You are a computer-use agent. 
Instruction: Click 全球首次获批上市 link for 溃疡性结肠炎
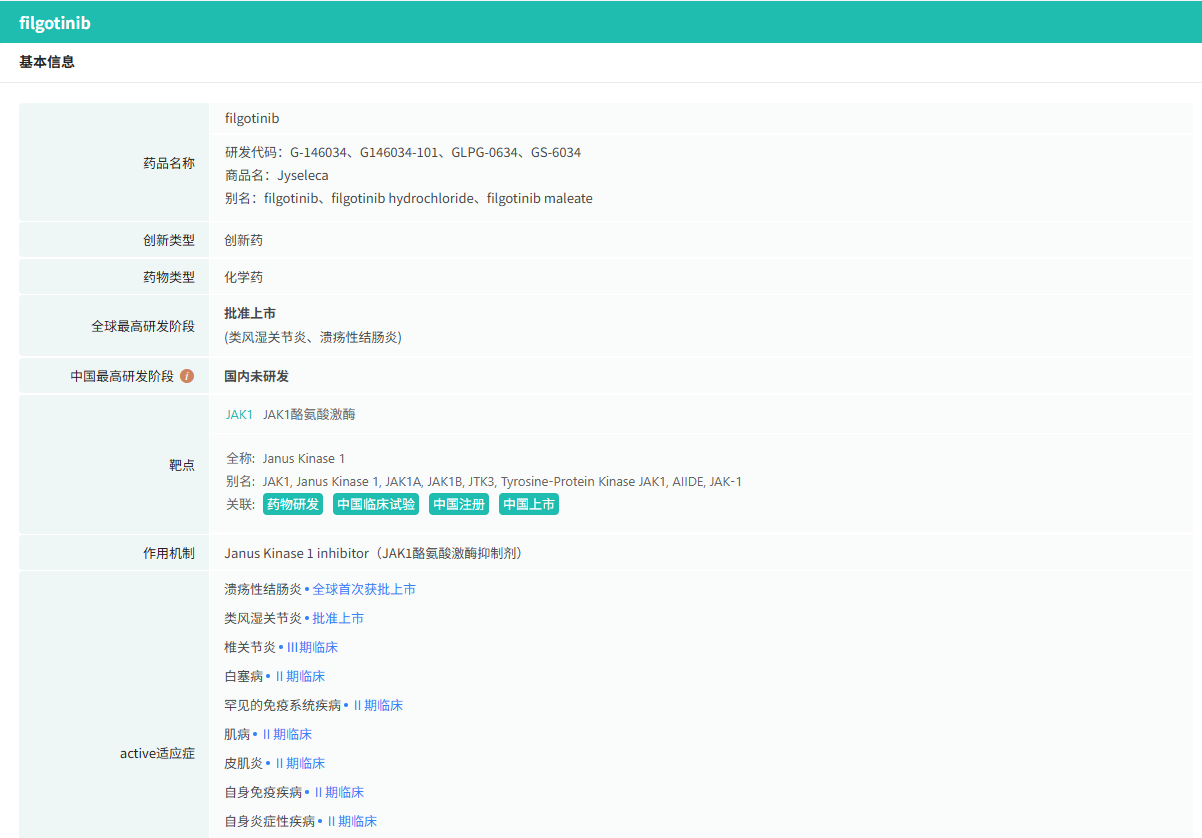tap(364, 590)
